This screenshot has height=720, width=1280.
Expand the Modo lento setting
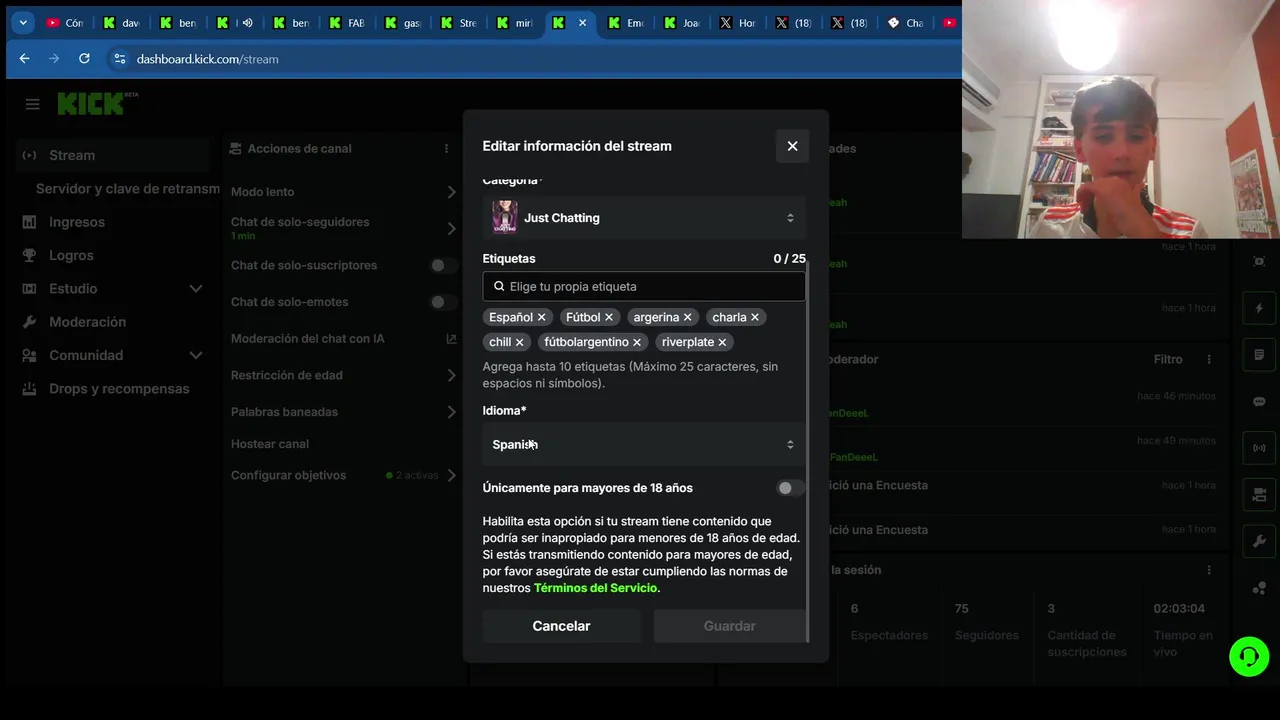coord(451,192)
